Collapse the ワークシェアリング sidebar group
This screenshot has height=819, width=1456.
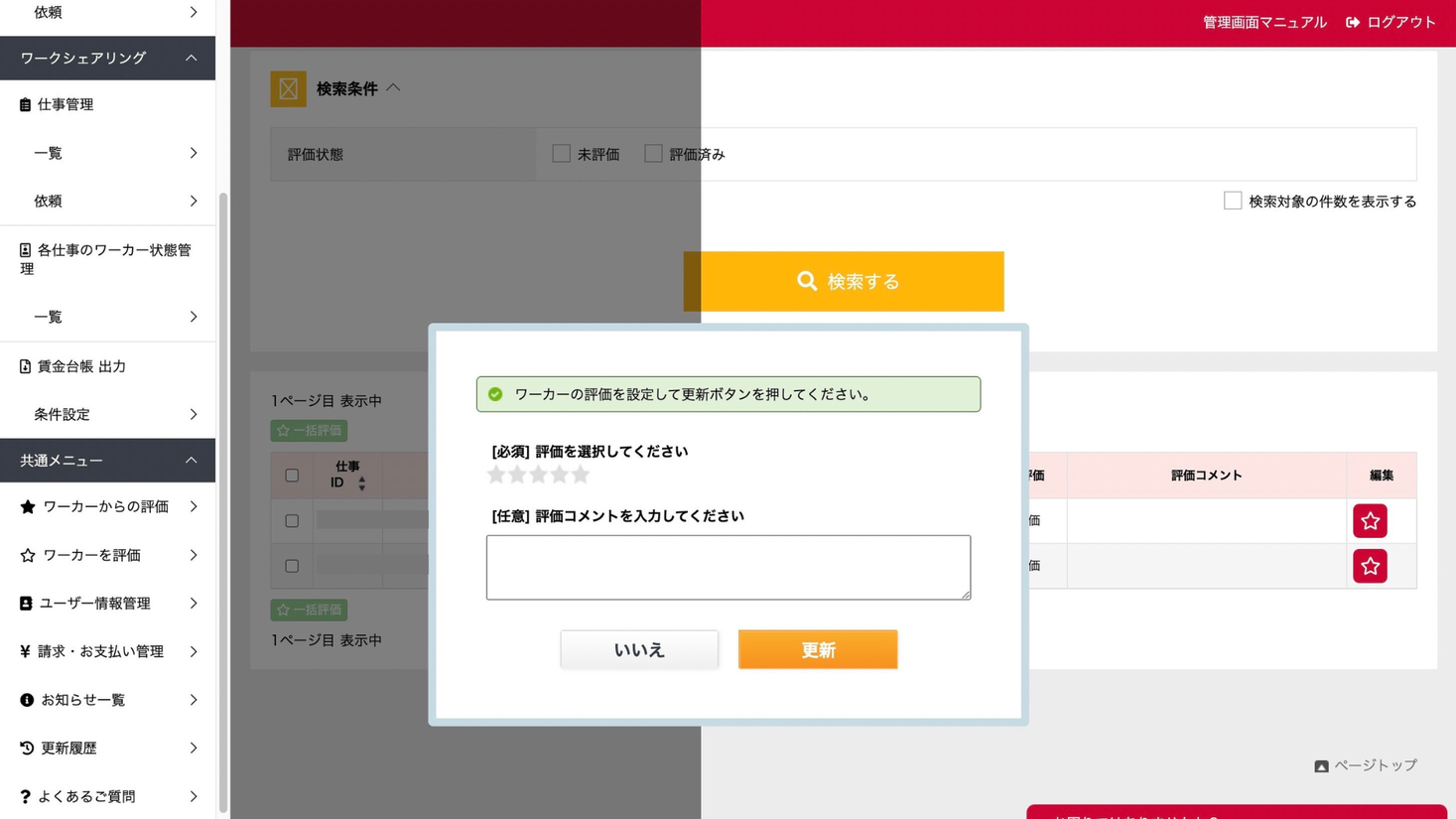[x=191, y=58]
